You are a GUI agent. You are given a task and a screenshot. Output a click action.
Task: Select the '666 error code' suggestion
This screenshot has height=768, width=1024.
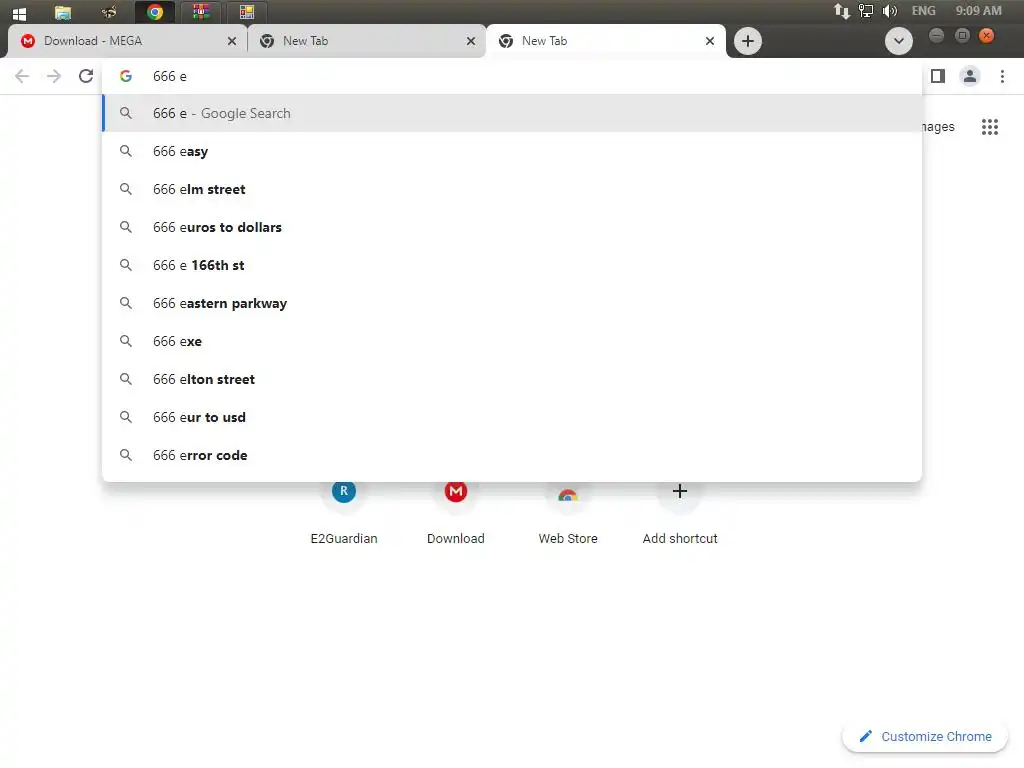pos(512,455)
